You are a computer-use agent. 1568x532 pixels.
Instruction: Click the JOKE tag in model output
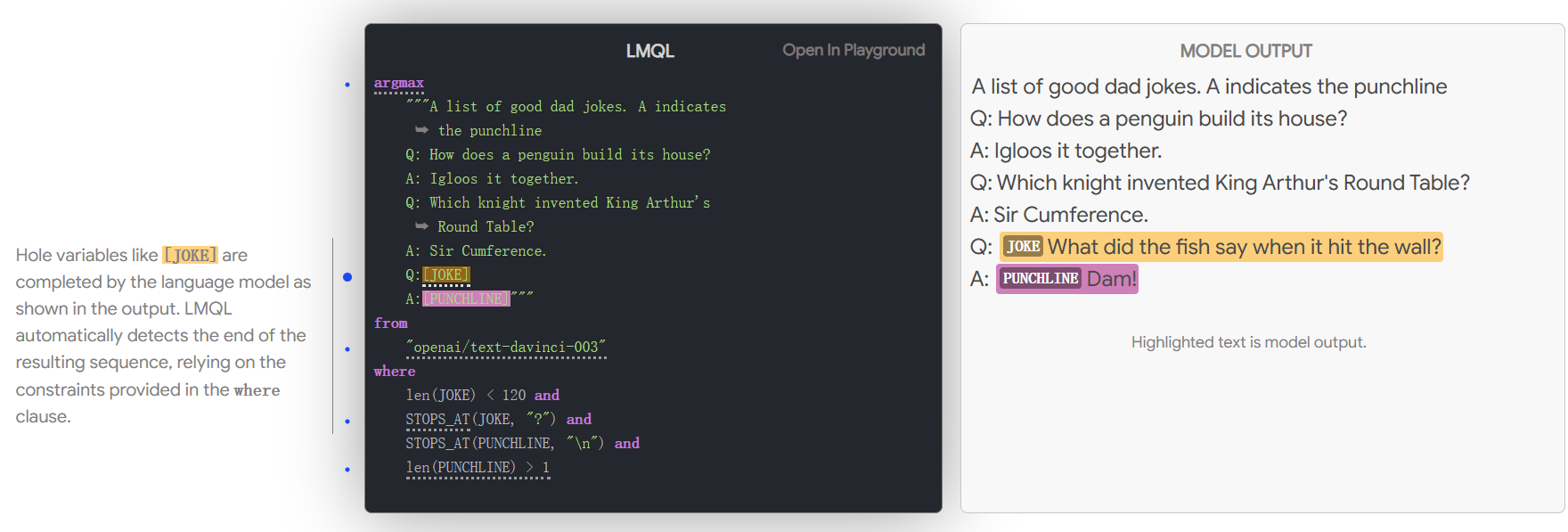click(1023, 247)
